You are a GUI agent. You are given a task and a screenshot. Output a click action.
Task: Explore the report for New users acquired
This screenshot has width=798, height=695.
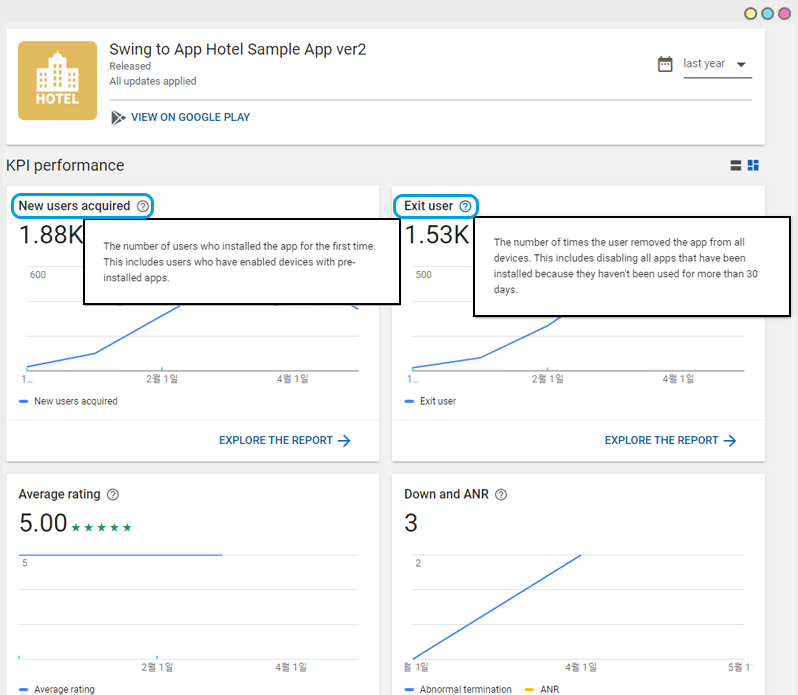coord(284,440)
